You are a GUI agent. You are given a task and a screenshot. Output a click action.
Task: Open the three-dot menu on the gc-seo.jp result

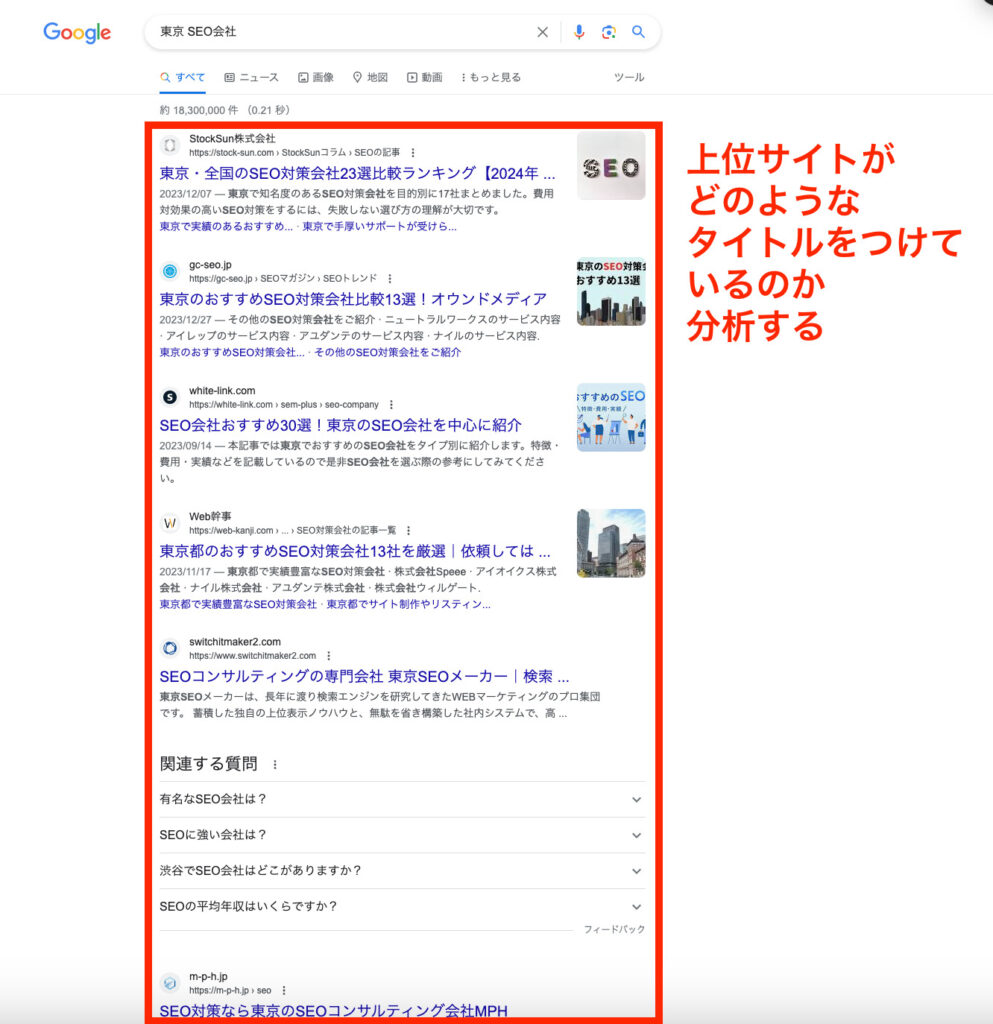coord(389,280)
